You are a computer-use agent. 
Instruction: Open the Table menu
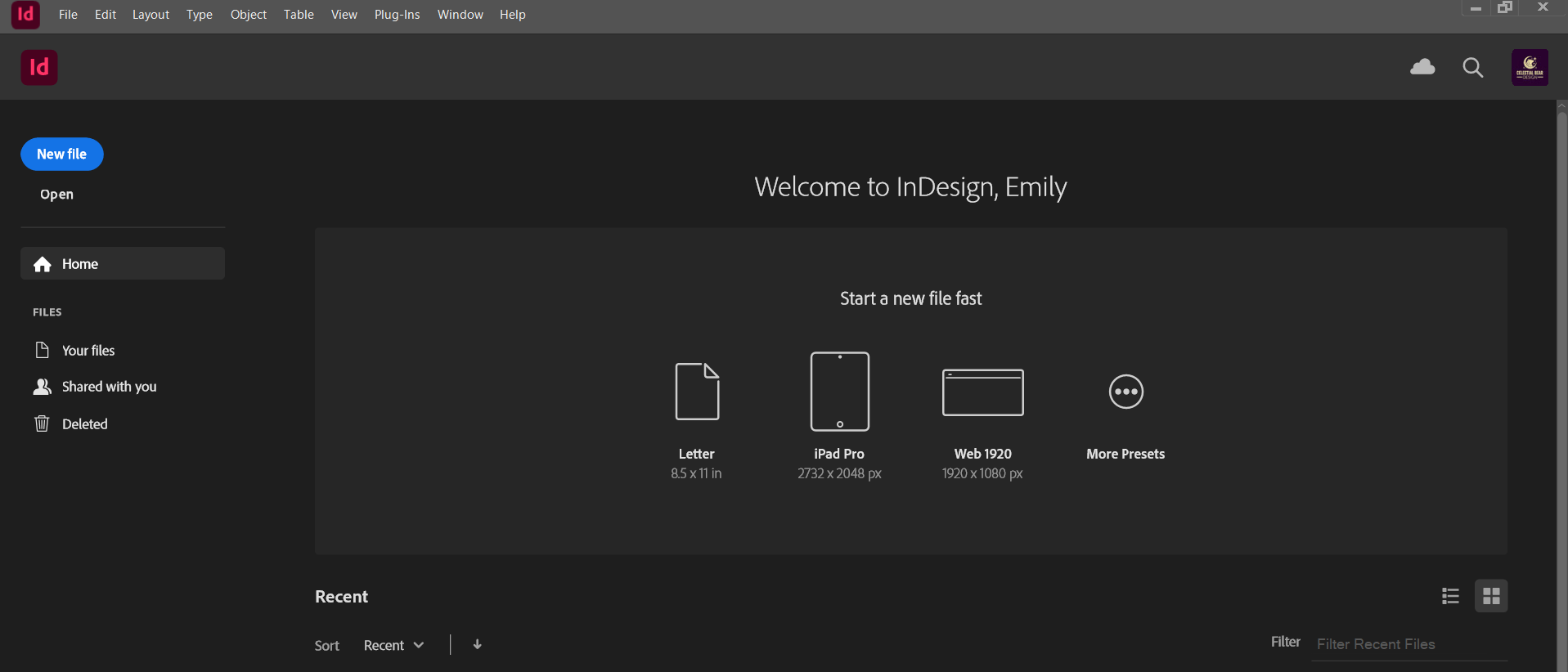point(299,15)
